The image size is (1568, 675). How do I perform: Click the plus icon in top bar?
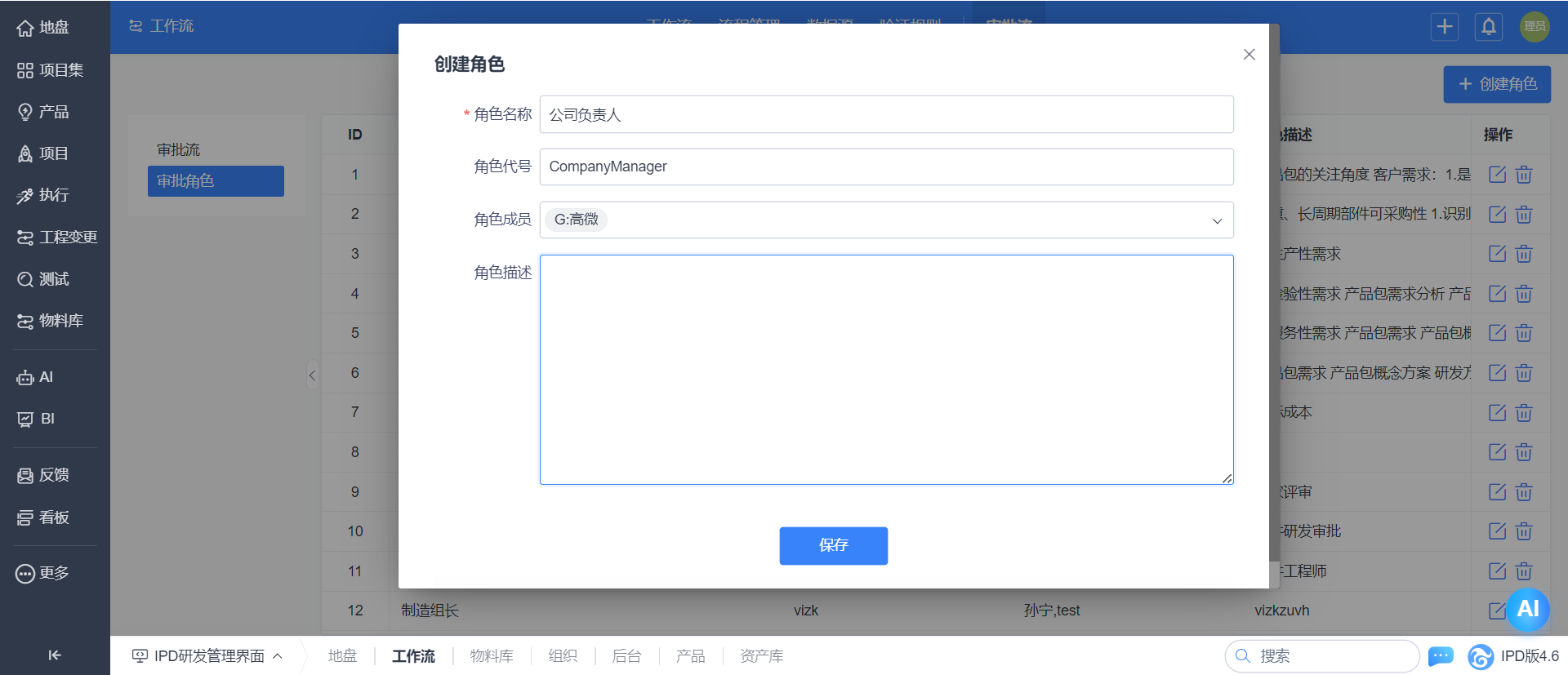click(x=1445, y=26)
